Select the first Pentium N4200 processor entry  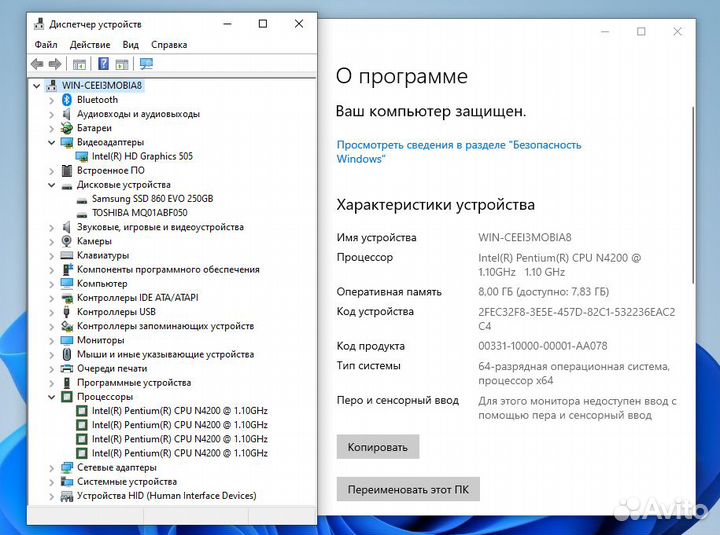(x=180, y=411)
